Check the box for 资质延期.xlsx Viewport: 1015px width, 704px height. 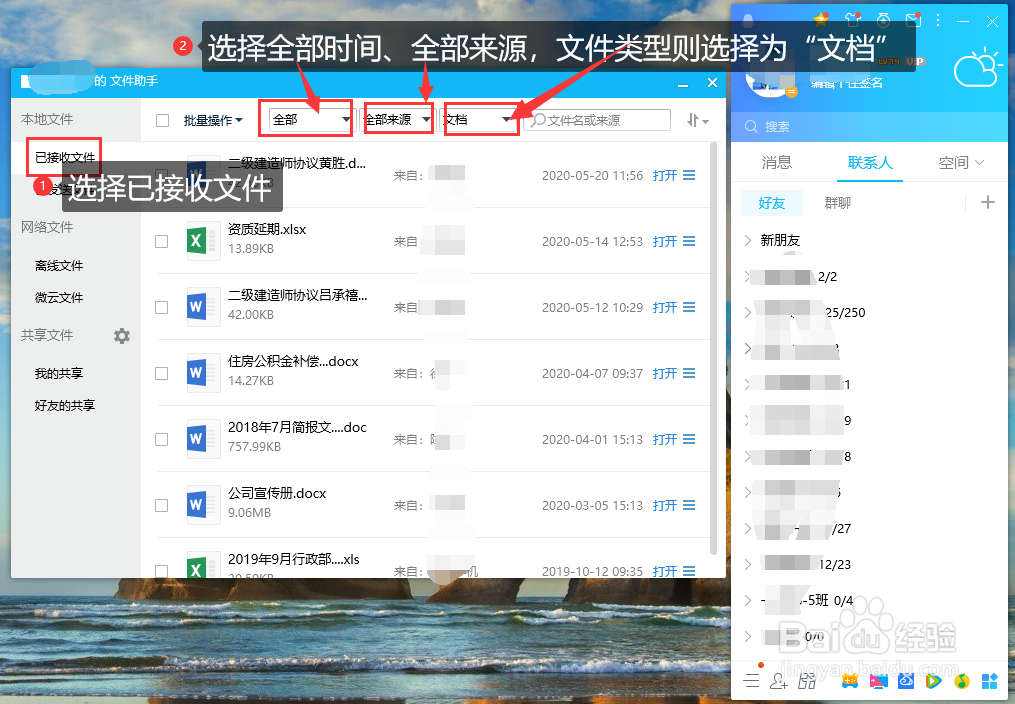coord(162,241)
